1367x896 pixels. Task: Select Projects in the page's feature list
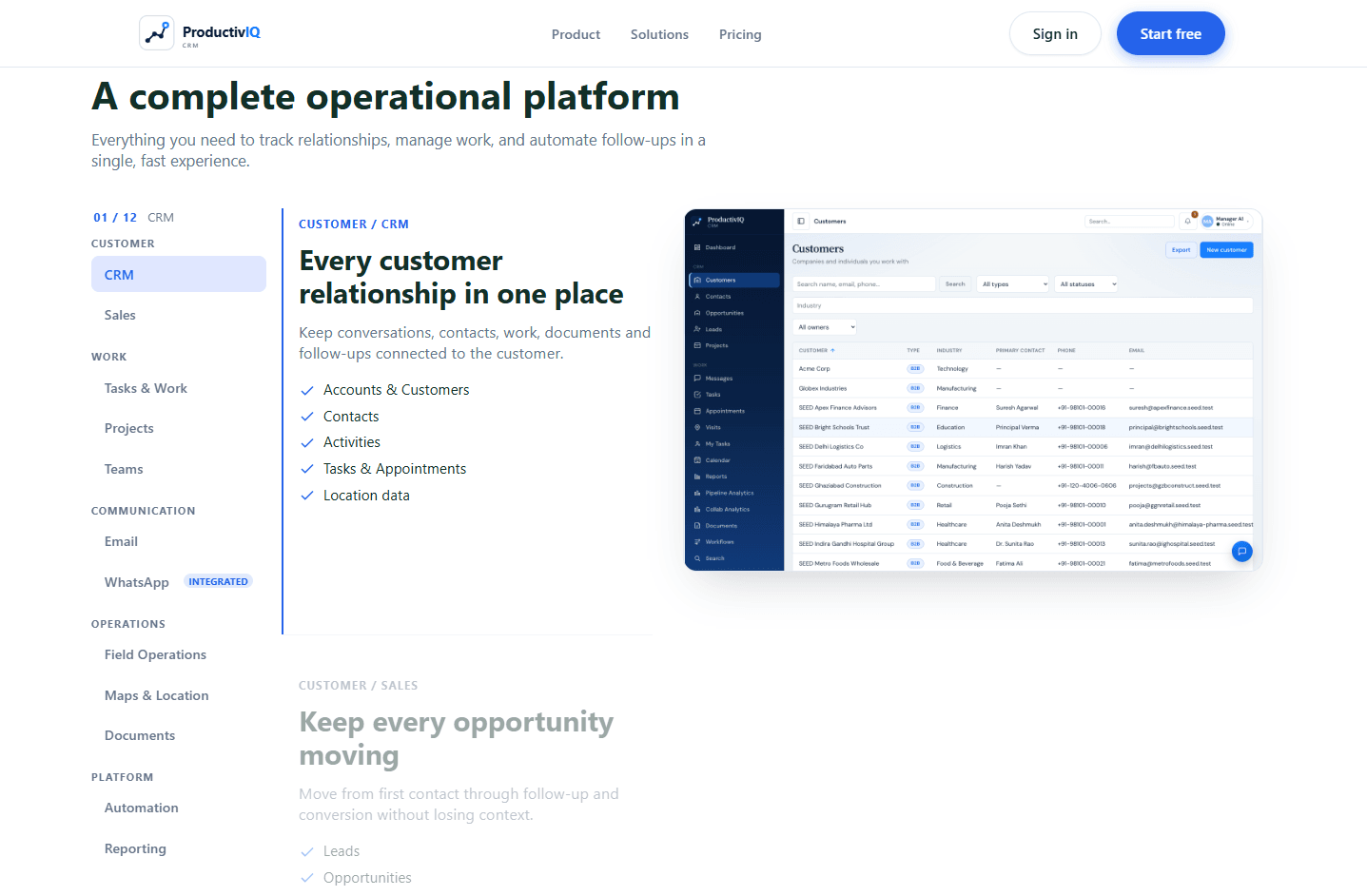[x=179, y=428]
